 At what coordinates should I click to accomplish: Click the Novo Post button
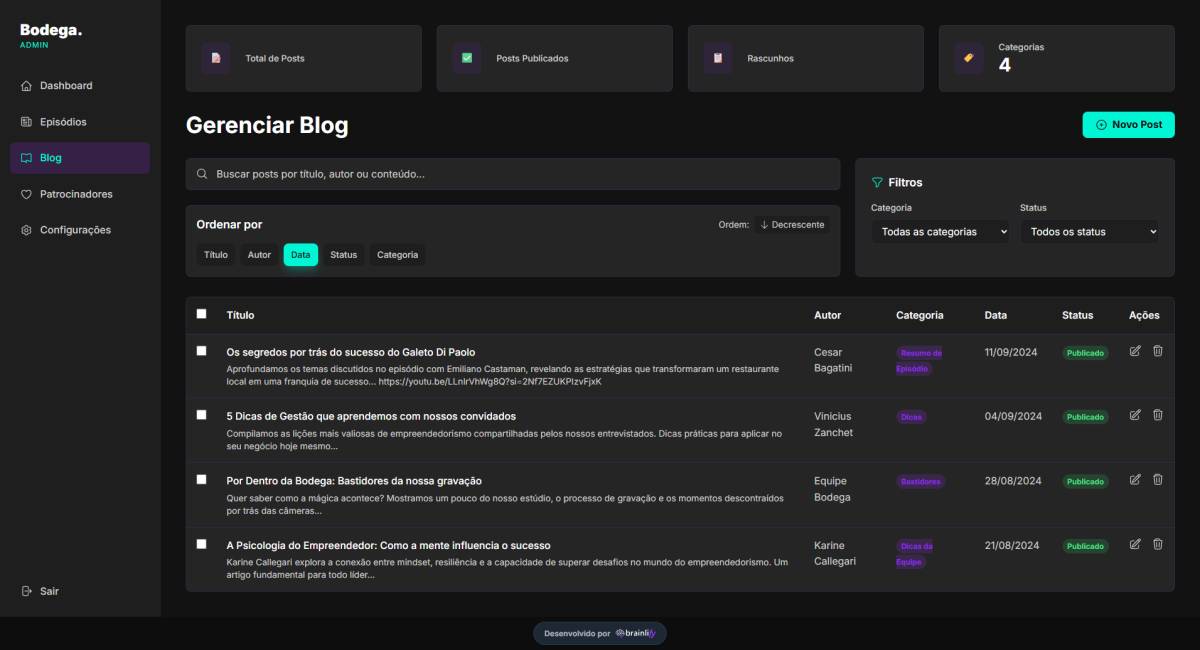click(1128, 125)
